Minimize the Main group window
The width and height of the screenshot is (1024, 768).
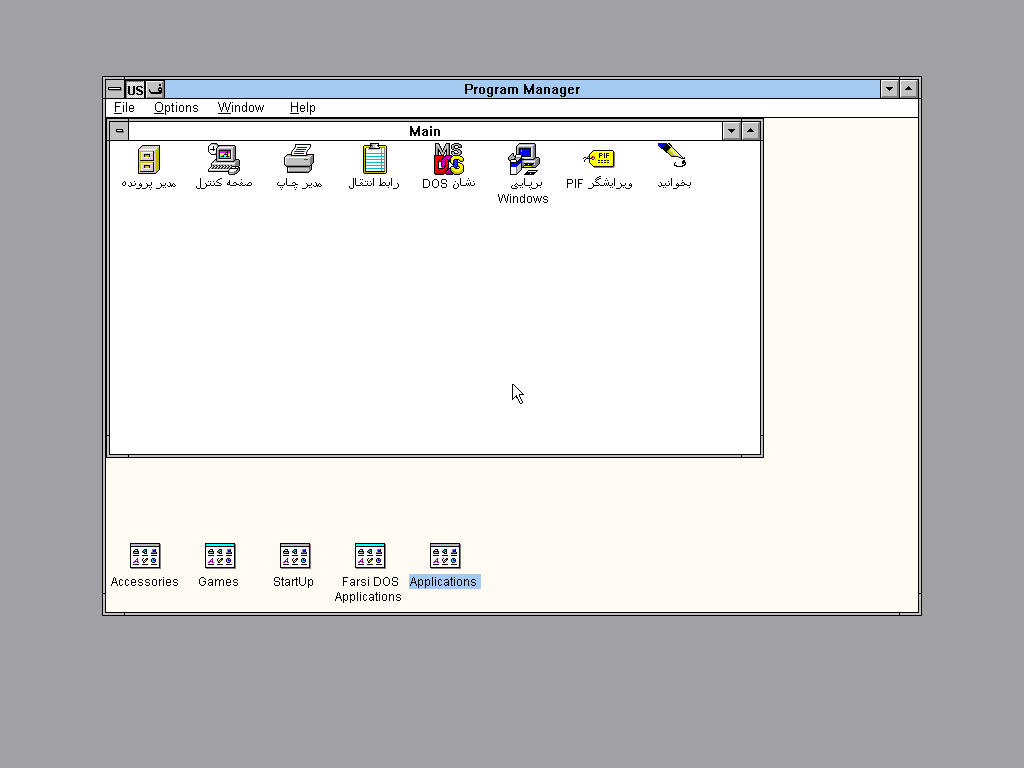[731, 131]
